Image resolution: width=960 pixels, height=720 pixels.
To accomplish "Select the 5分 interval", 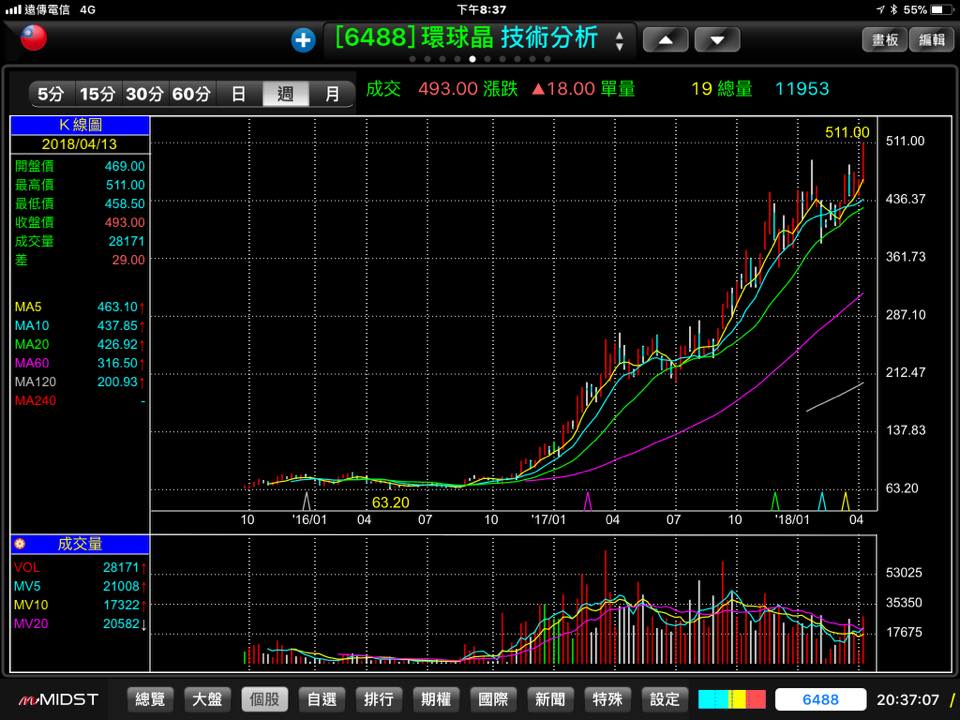I will pos(50,94).
